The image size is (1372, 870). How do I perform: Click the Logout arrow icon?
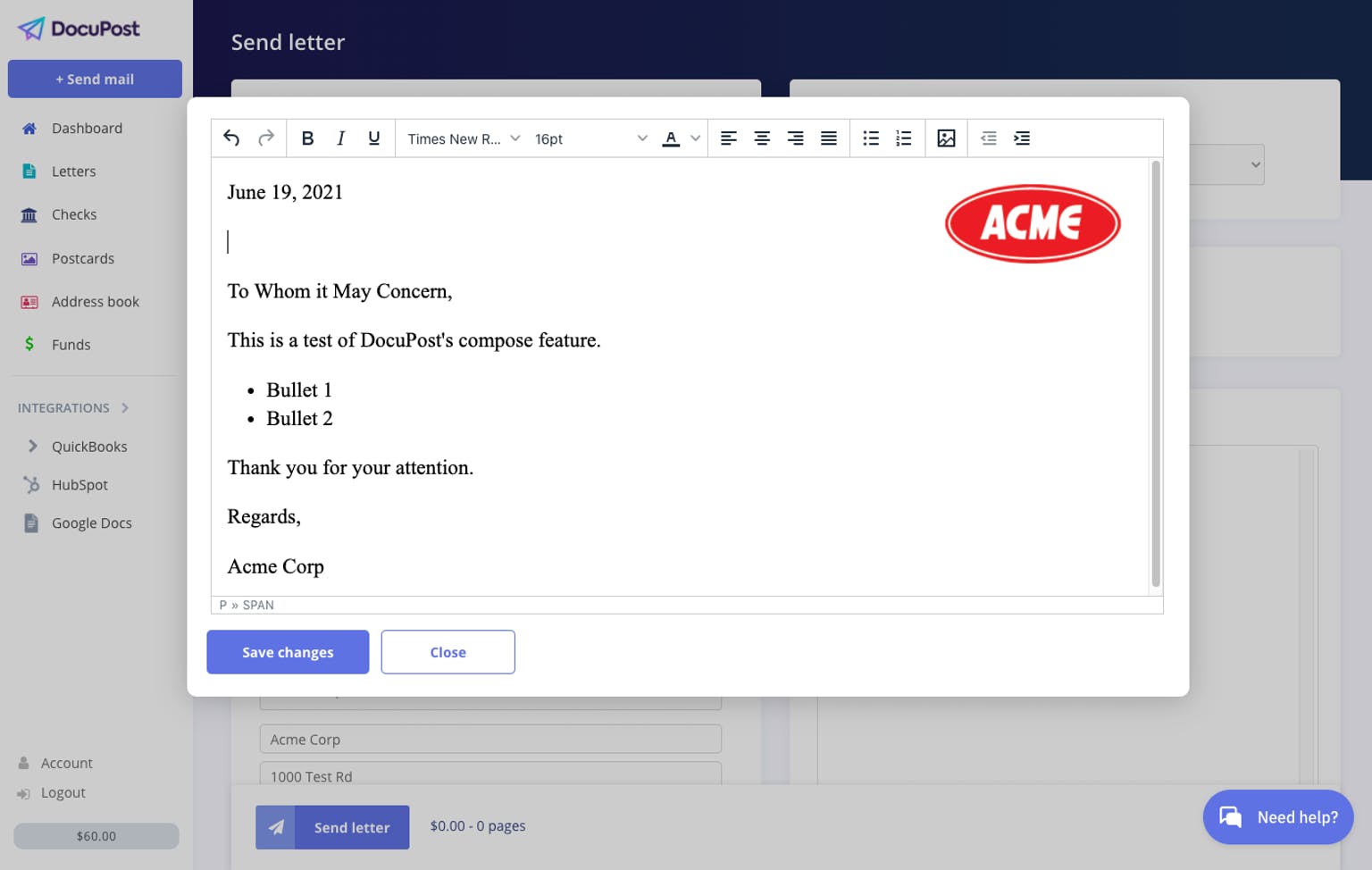click(x=24, y=793)
